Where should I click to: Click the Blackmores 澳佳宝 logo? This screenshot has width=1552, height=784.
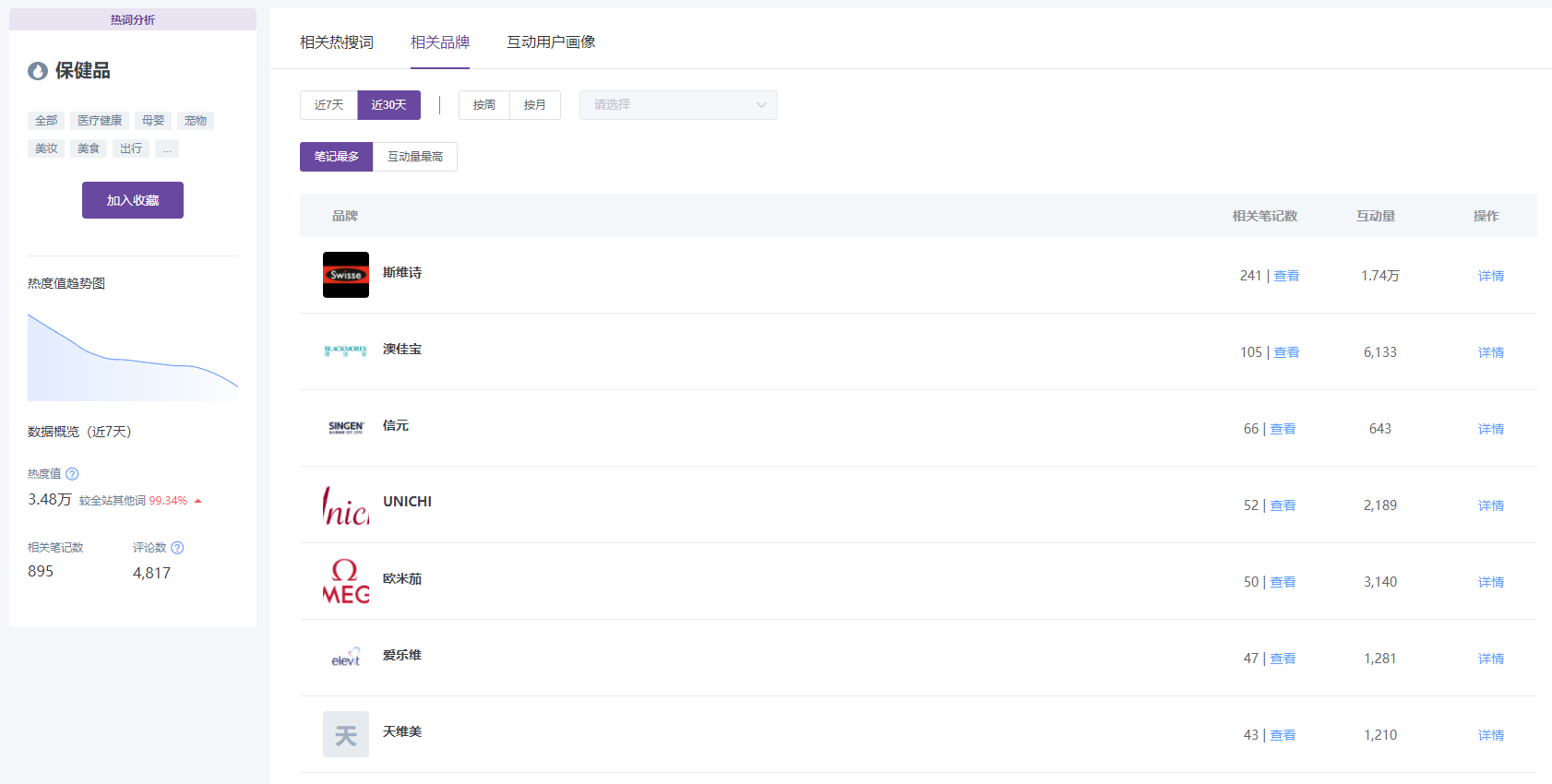[346, 351]
